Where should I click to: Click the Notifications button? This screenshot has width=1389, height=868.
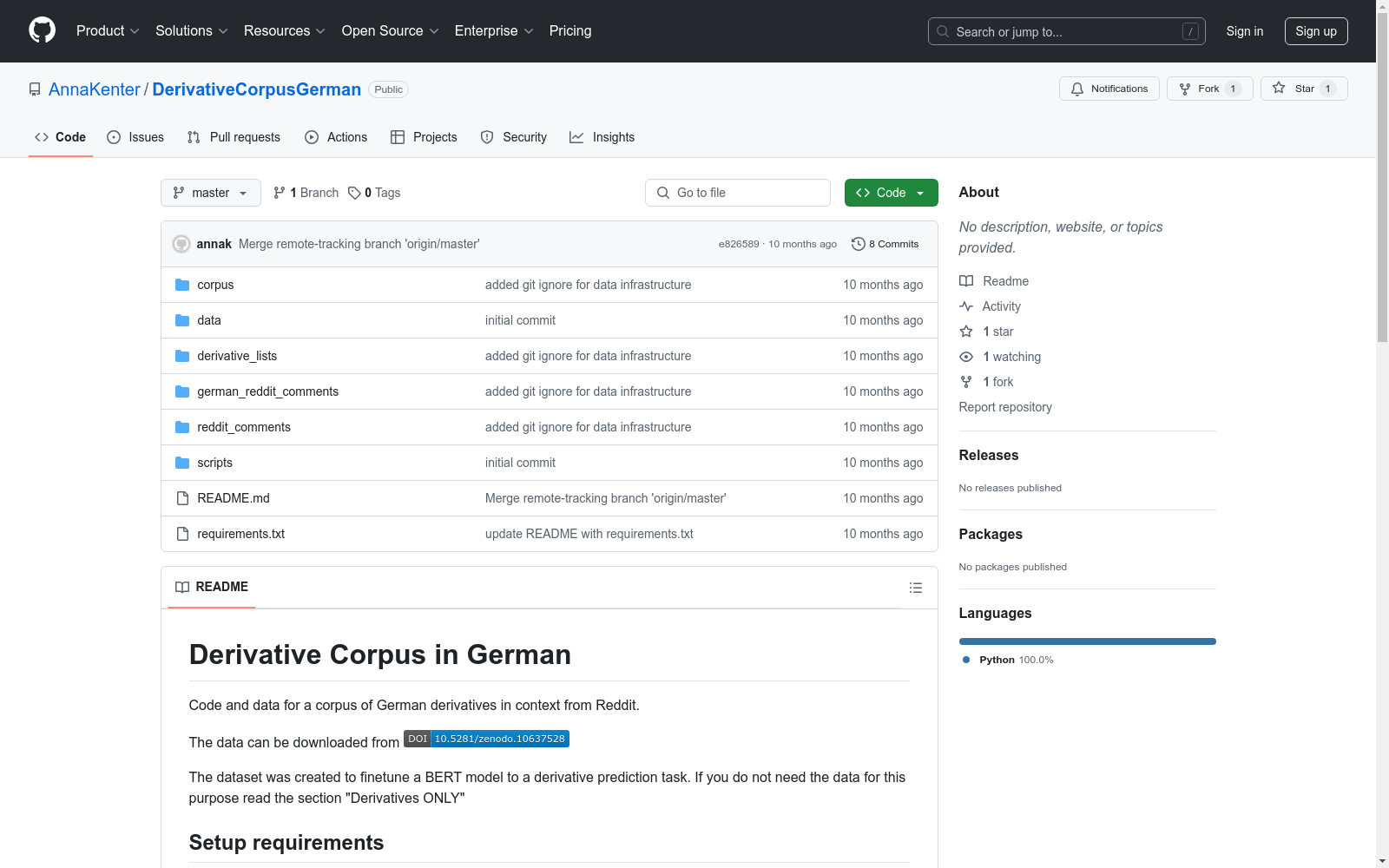1109,89
